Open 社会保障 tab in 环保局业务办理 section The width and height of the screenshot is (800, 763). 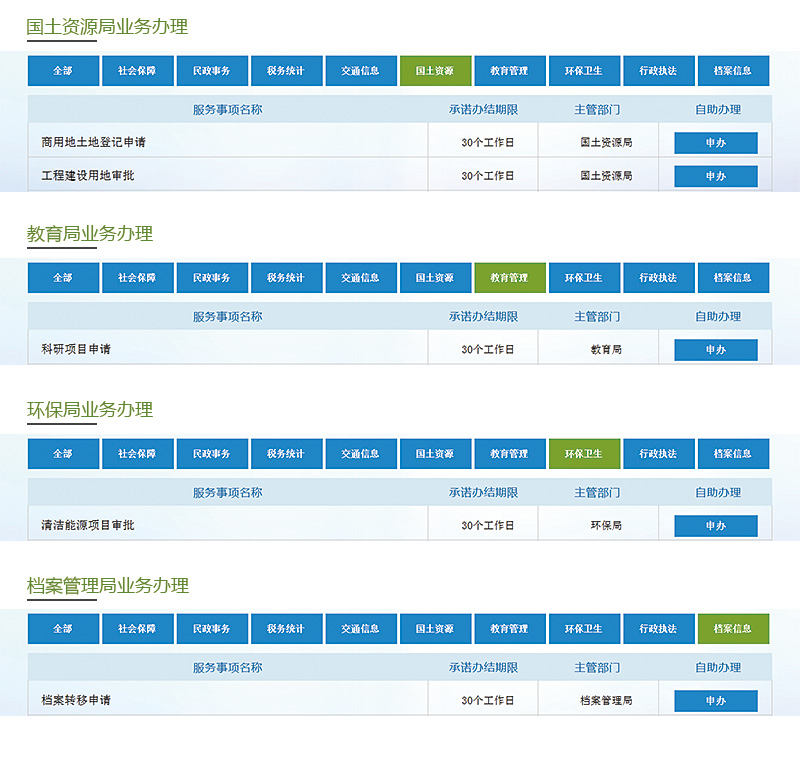(138, 454)
